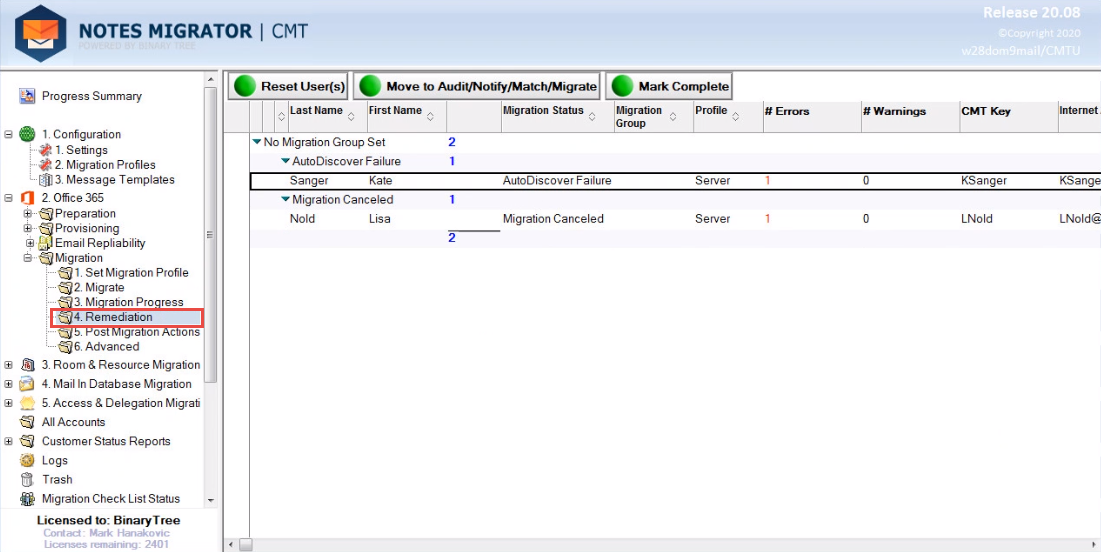Click the Trash can icon
The width and height of the screenshot is (1101, 552).
pyautogui.click(x=27, y=480)
